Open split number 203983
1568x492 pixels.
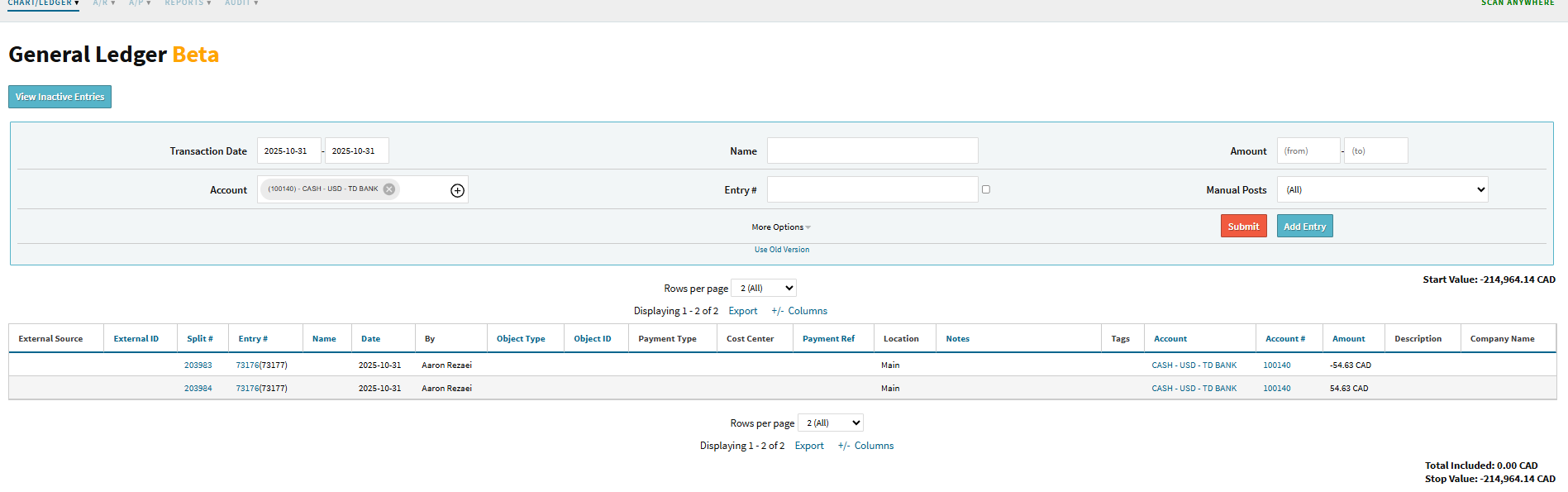198,365
